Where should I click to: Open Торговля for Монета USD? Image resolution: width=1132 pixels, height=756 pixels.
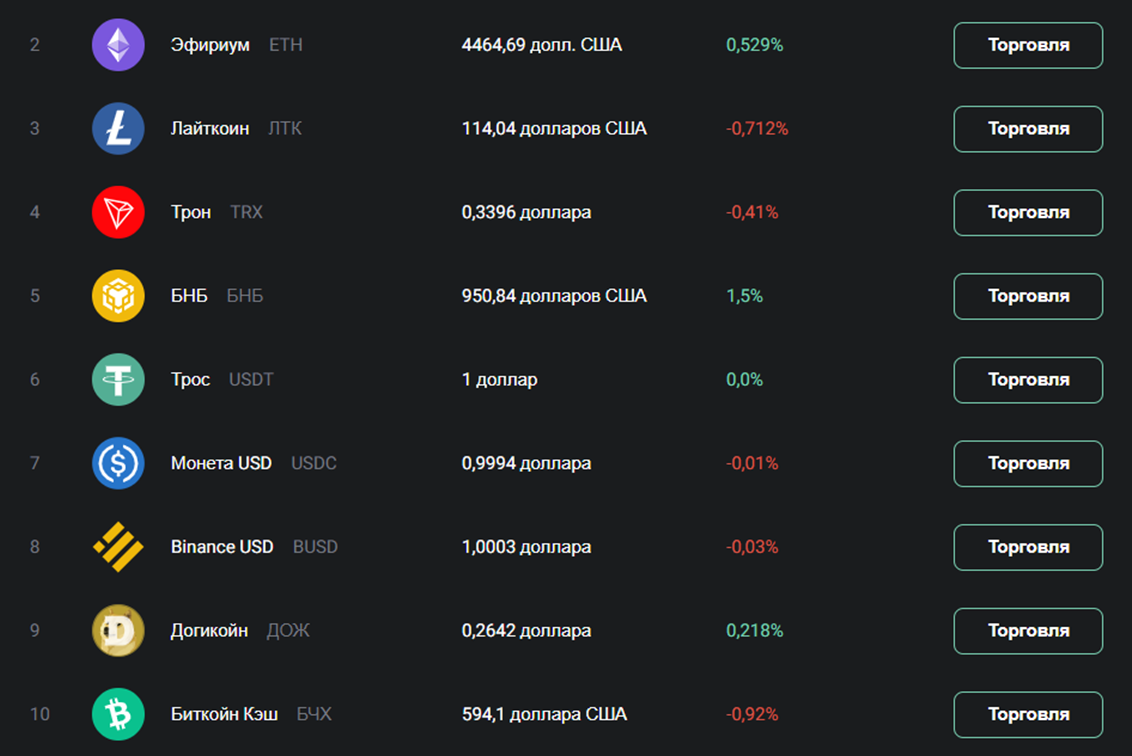(x=1028, y=464)
